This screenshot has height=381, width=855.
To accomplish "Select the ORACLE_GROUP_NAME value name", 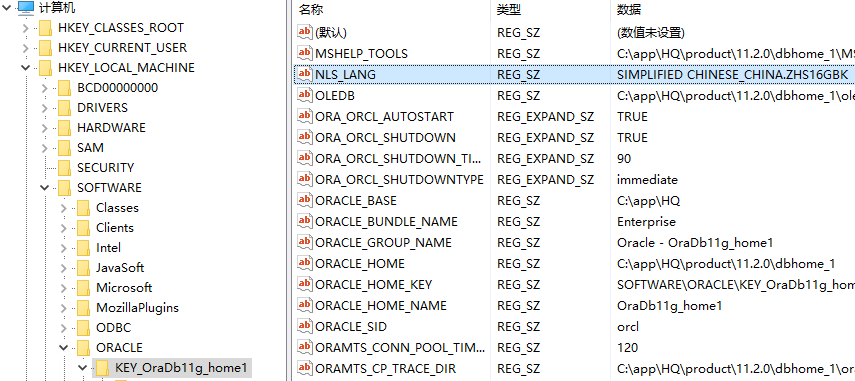I will click(x=383, y=243).
